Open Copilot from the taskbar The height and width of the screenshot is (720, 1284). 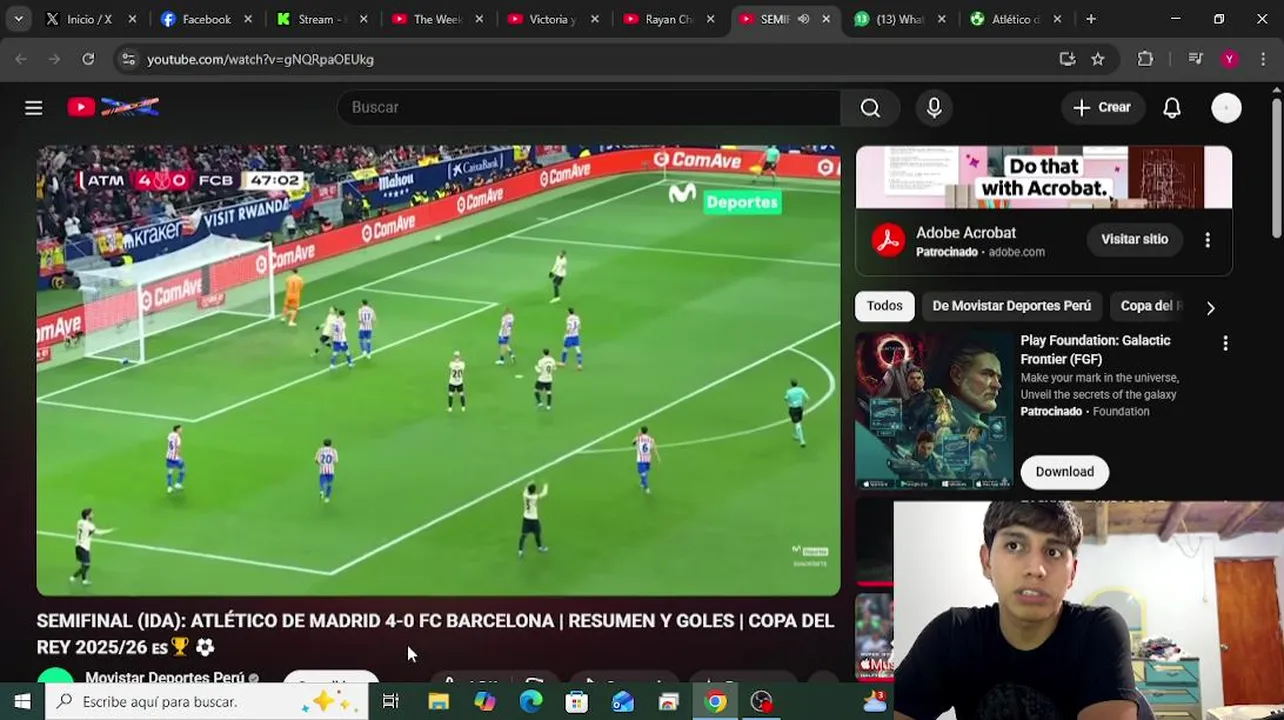tap(485, 702)
